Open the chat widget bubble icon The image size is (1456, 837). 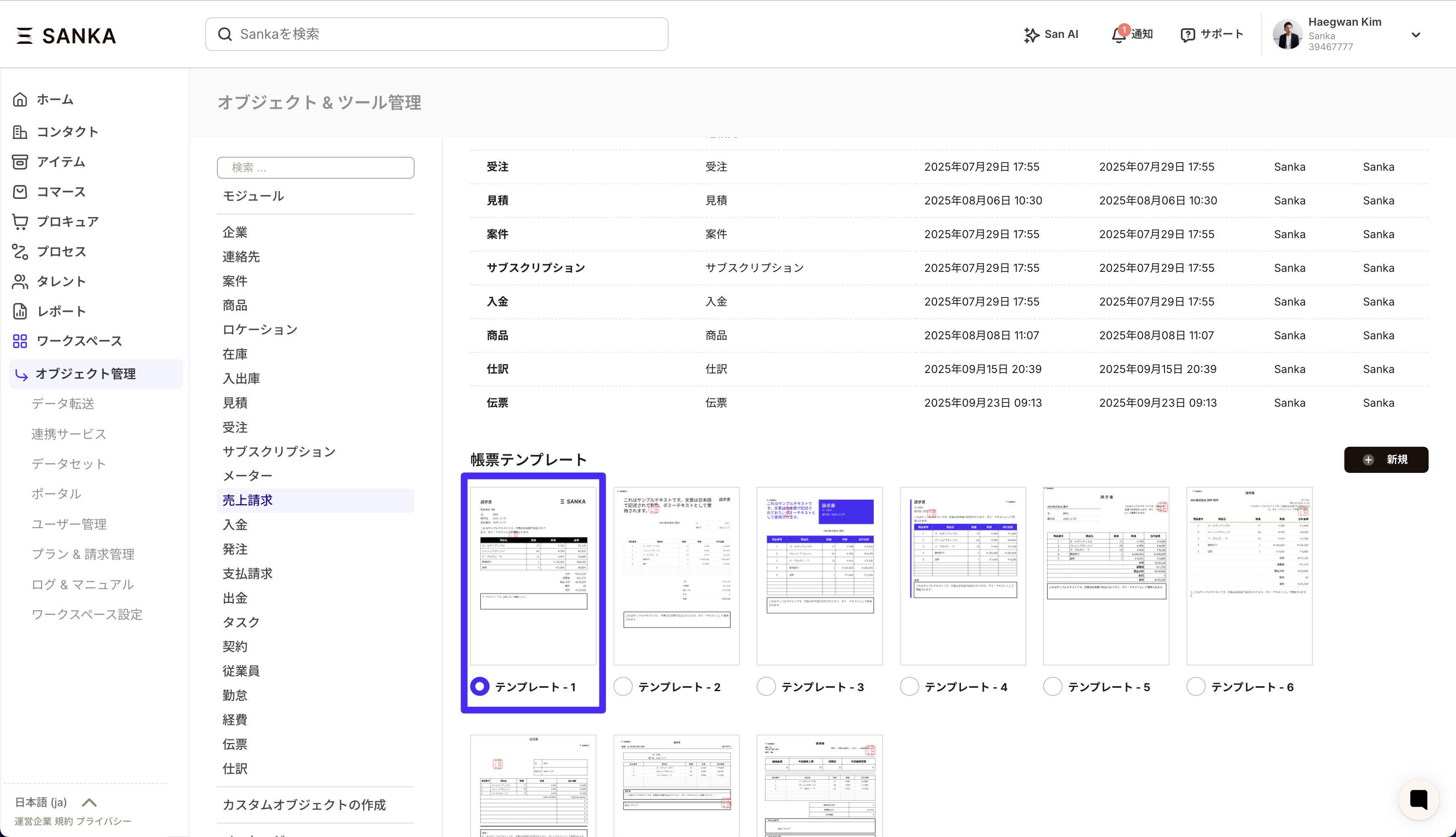coord(1418,799)
